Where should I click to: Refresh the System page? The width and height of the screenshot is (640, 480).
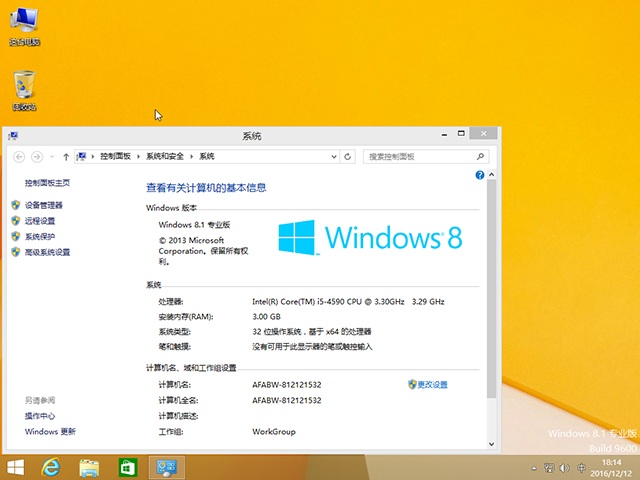(x=347, y=157)
